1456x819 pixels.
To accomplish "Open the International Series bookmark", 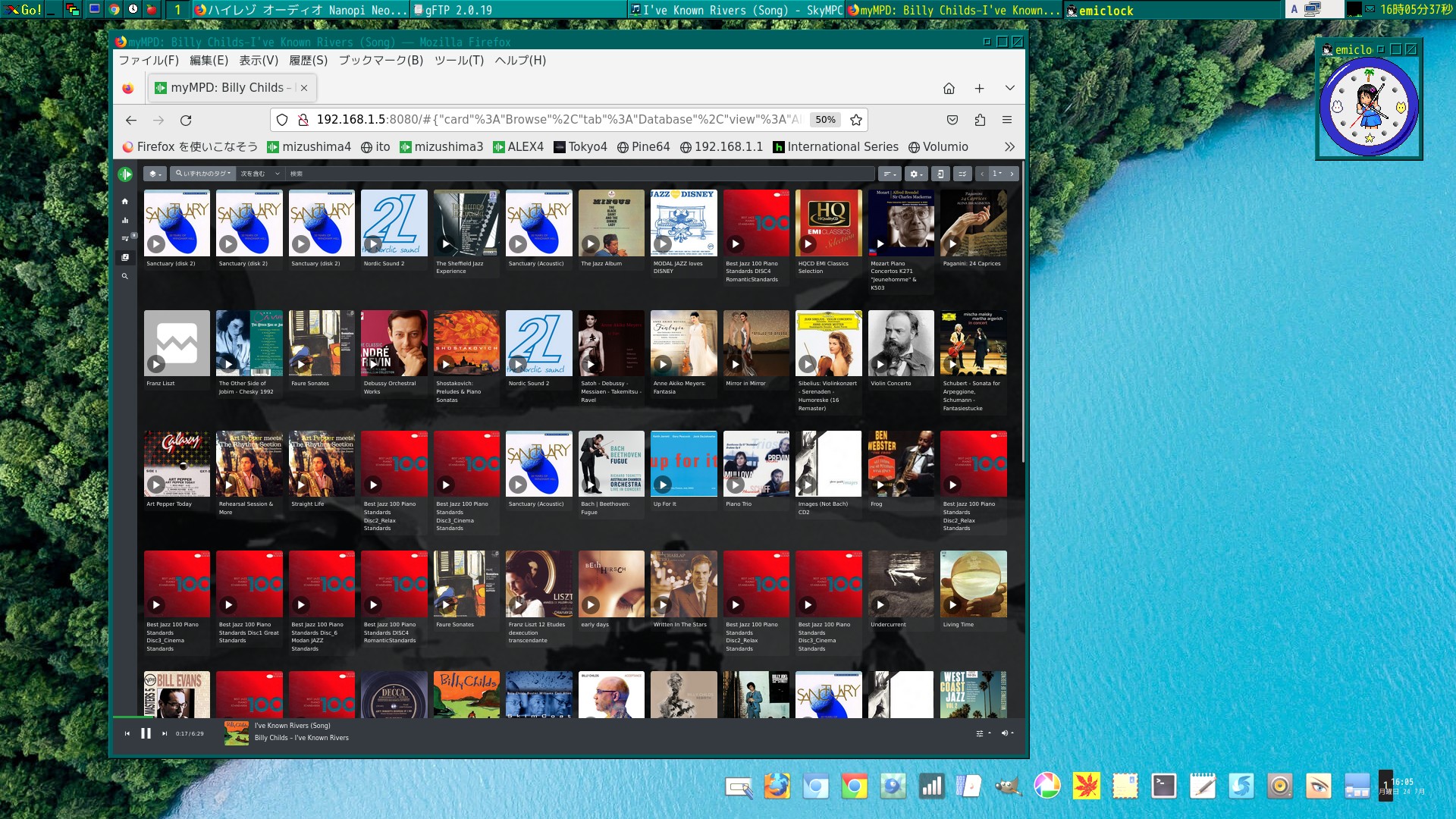I will pyautogui.click(x=836, y=147).
